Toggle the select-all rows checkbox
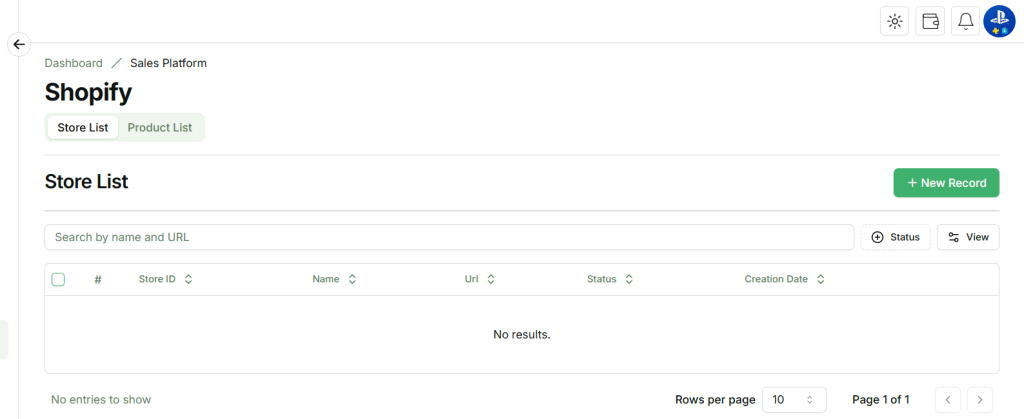1024x419 pixels. click(x=58, y=280)
